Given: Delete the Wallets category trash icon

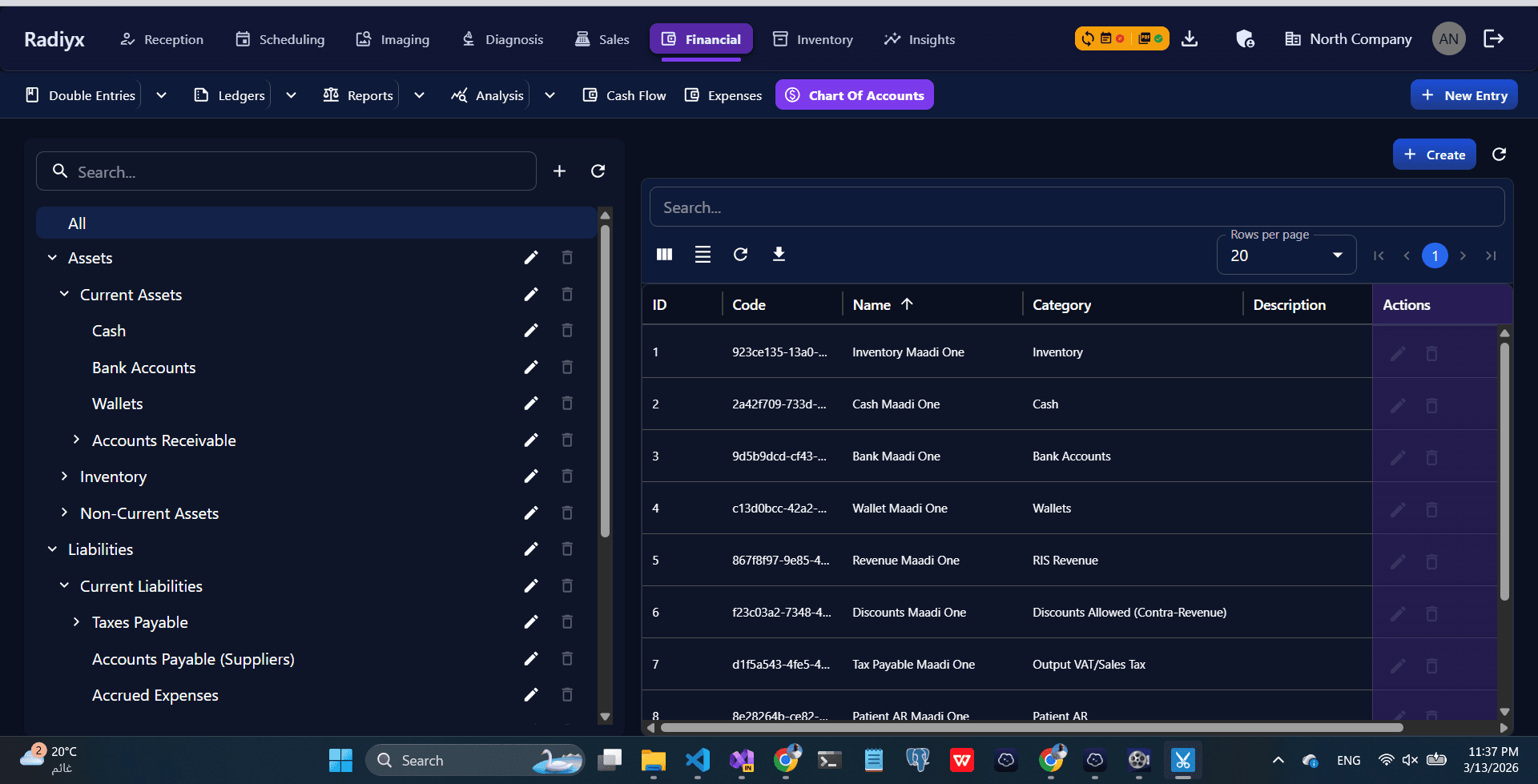Looking at the screenshot, I should click(567, 404).
